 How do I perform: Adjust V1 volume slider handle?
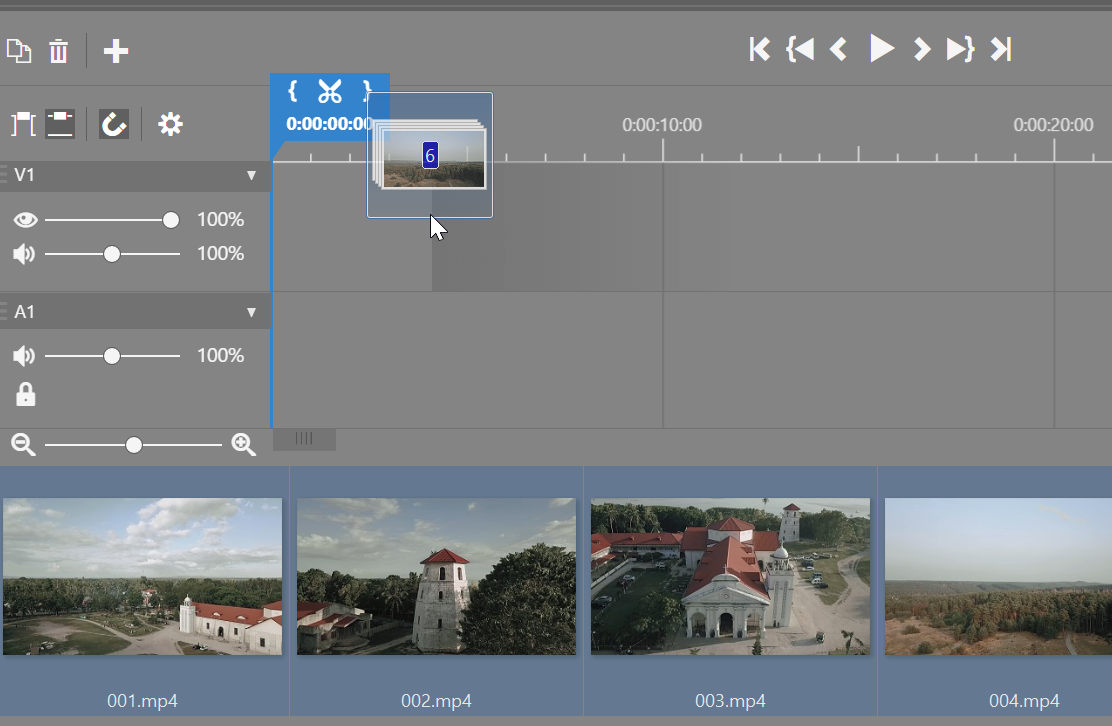(x=111, y=254)
